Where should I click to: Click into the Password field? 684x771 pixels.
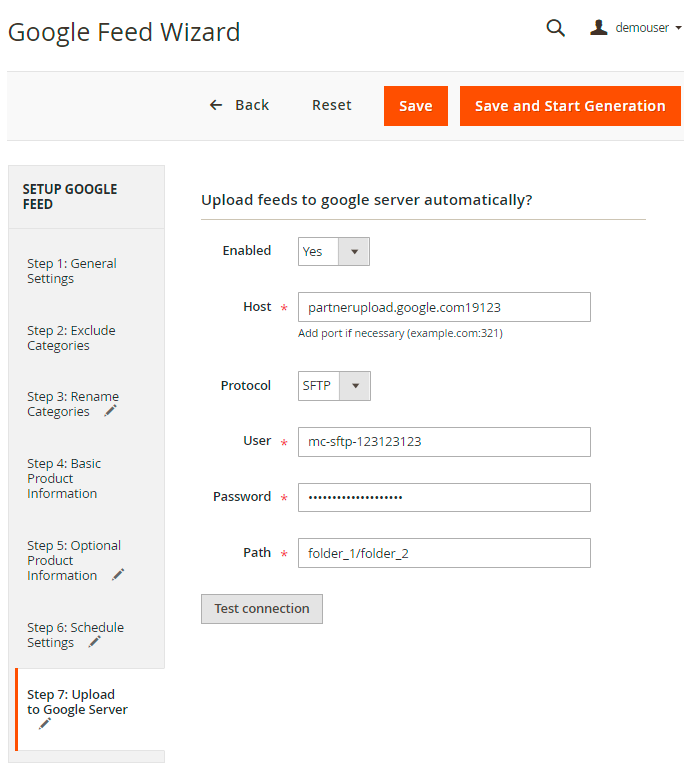444,497
